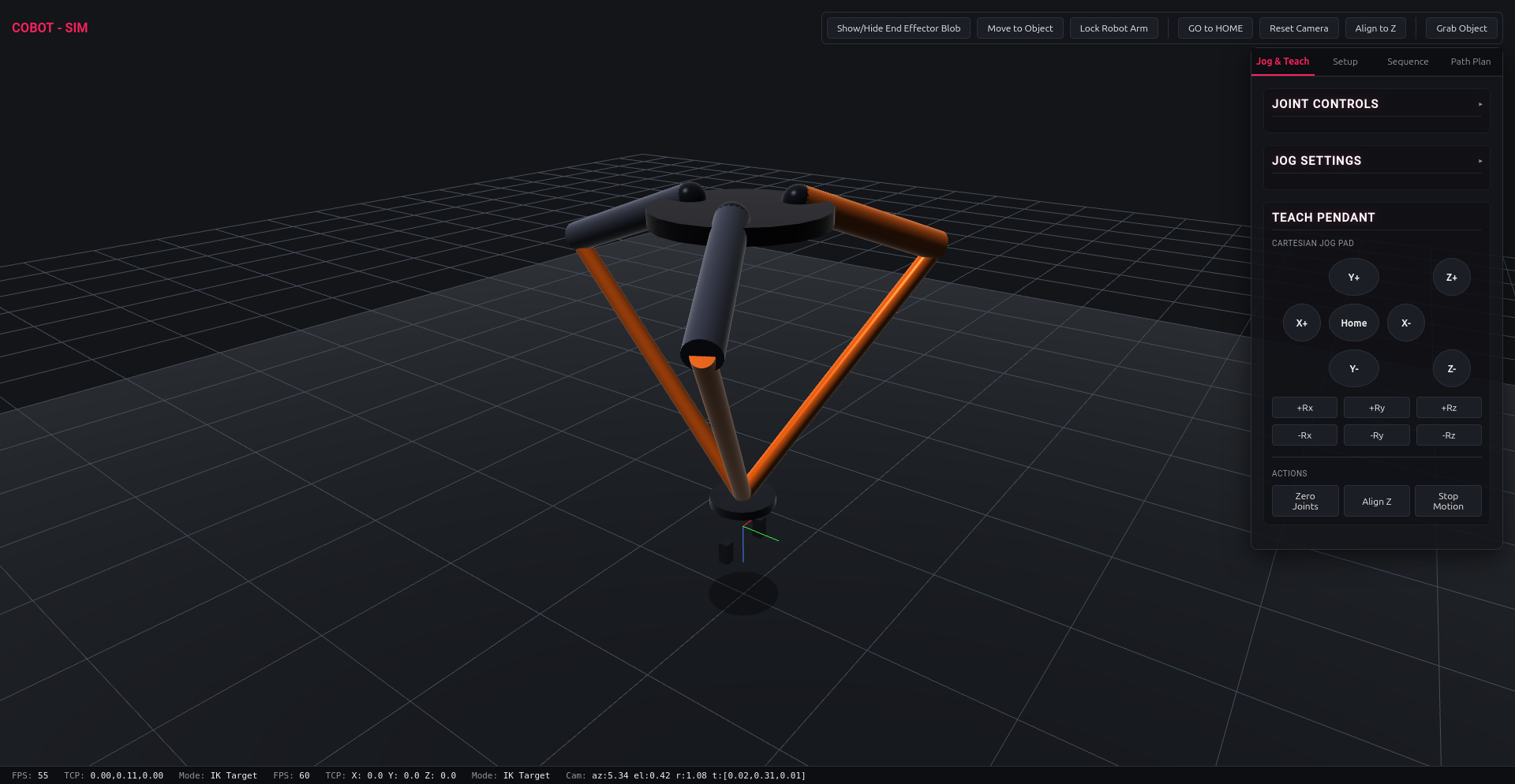Image resolution: width=1515 pixels, height=784 pixels.
Task: Rotate +Ry
Action: pyautogui.click(x=1376, y=408)
